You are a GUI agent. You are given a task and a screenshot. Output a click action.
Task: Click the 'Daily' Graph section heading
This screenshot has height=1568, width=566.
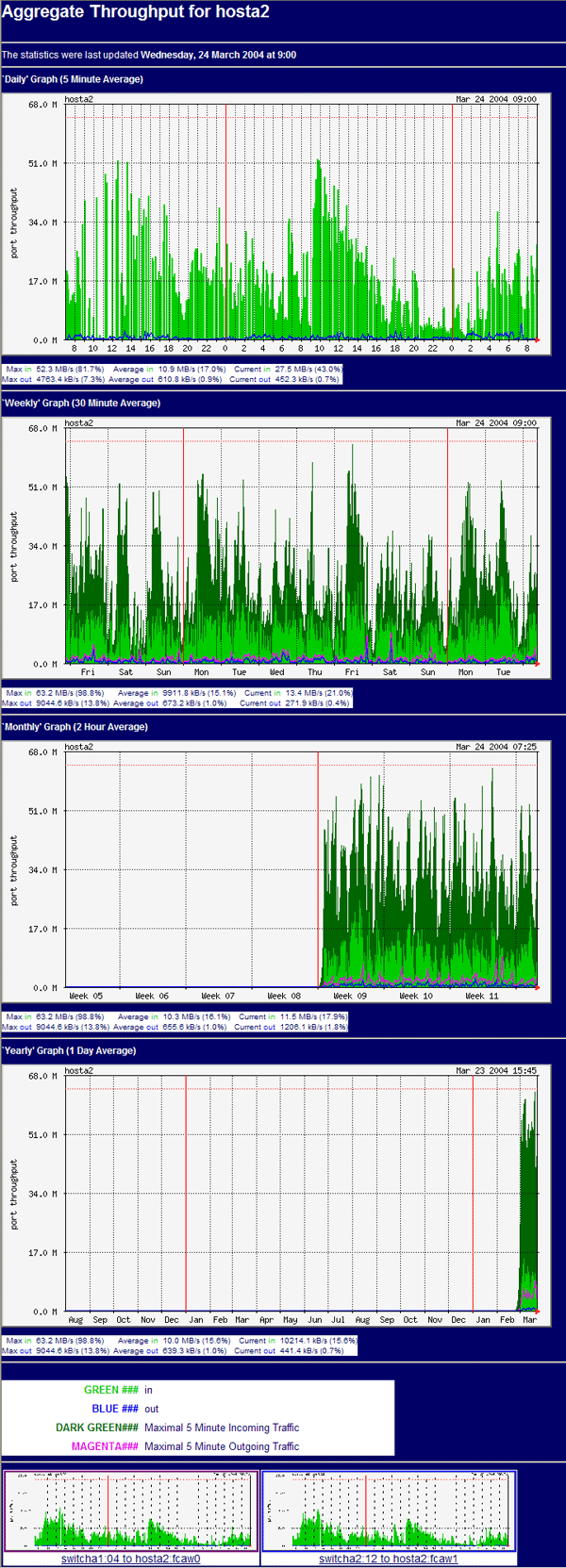click(x=73, y=79)
